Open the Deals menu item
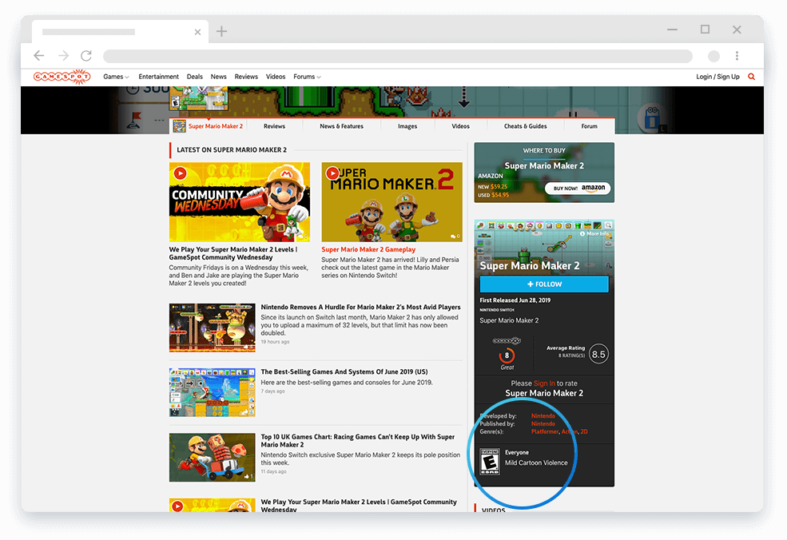 click(195, 77)
